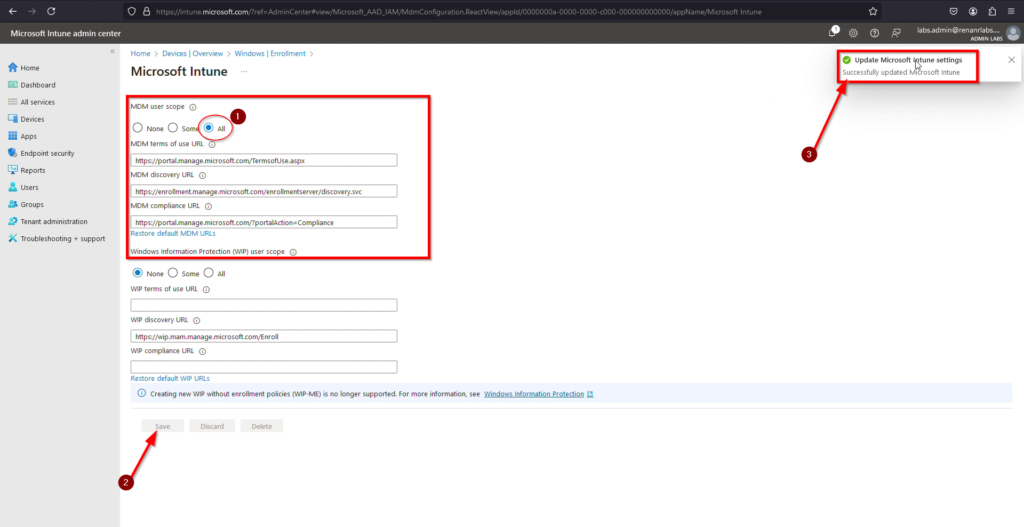Screen dimensions: 1024x527
Task: Click MDM compliance URL field
Action: [264, 222]
